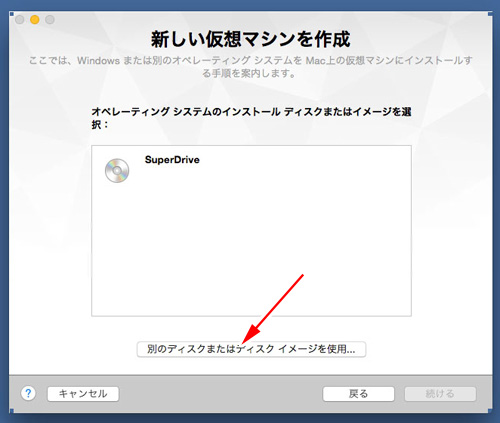This screenshot has width=500, height=423.
Task: Click the SuperDrive disc icon
Action: pos(117,170)
